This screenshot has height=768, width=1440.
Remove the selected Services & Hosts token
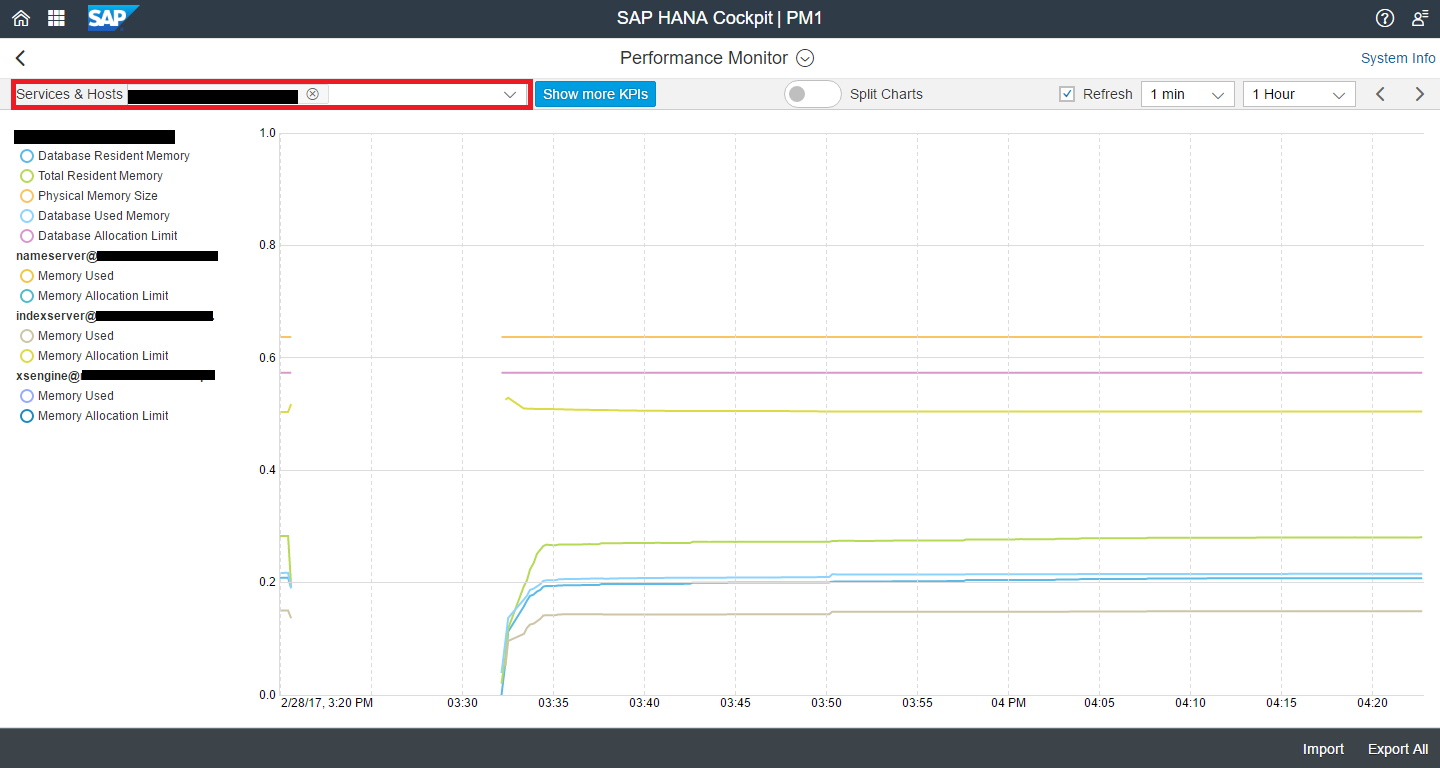pos(313,94)
